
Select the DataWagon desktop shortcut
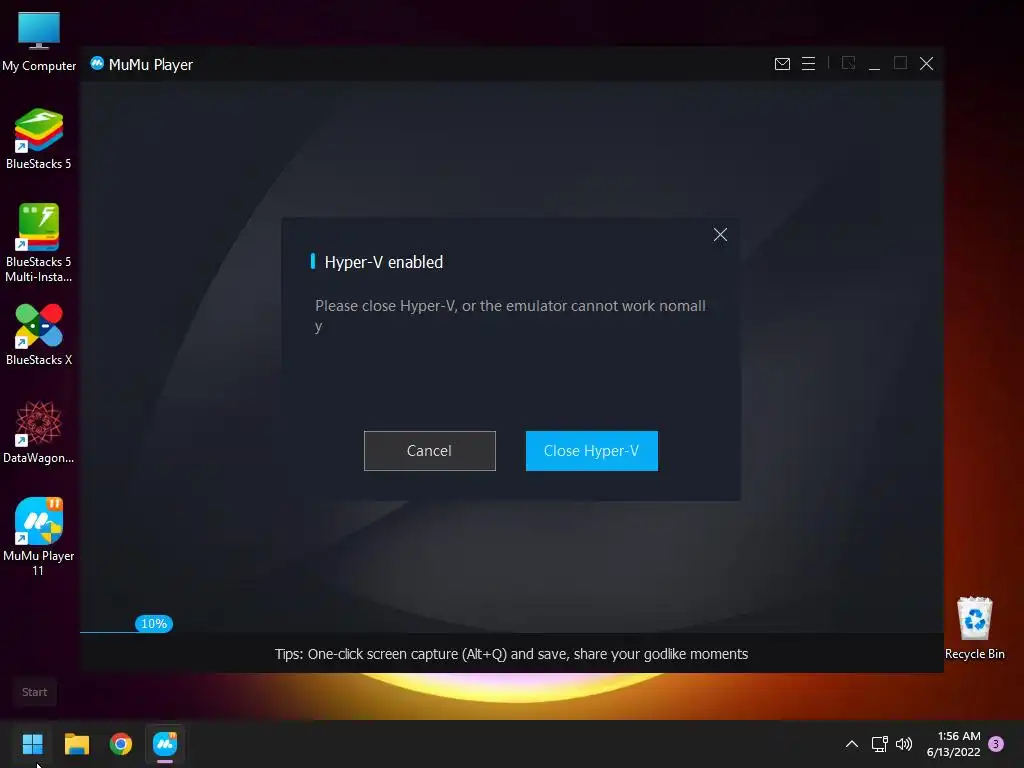click(x=39, y=432)
